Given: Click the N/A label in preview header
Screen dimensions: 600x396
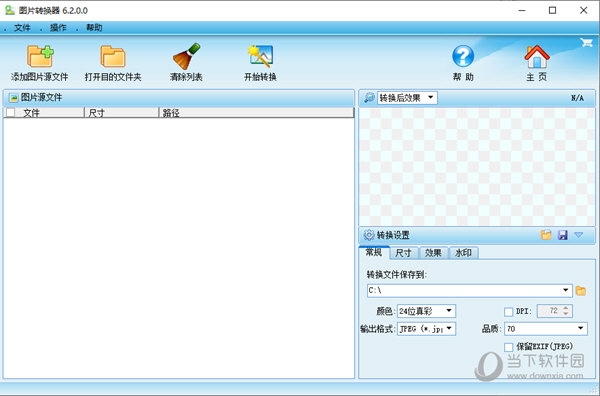Looking at the screenshot, I should (577, 98).
